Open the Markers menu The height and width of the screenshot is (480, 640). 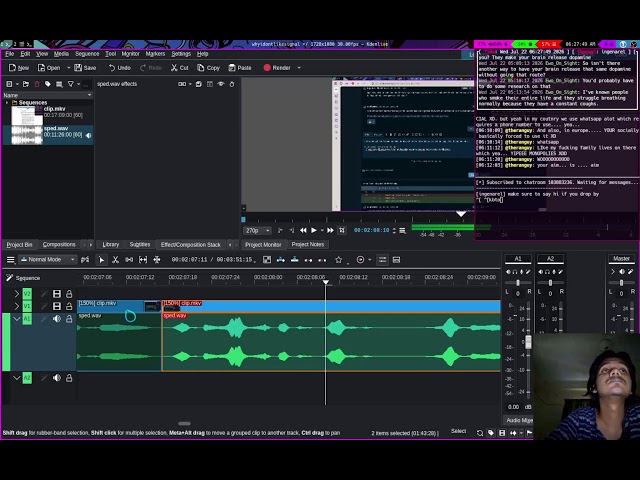pos(155,54)
